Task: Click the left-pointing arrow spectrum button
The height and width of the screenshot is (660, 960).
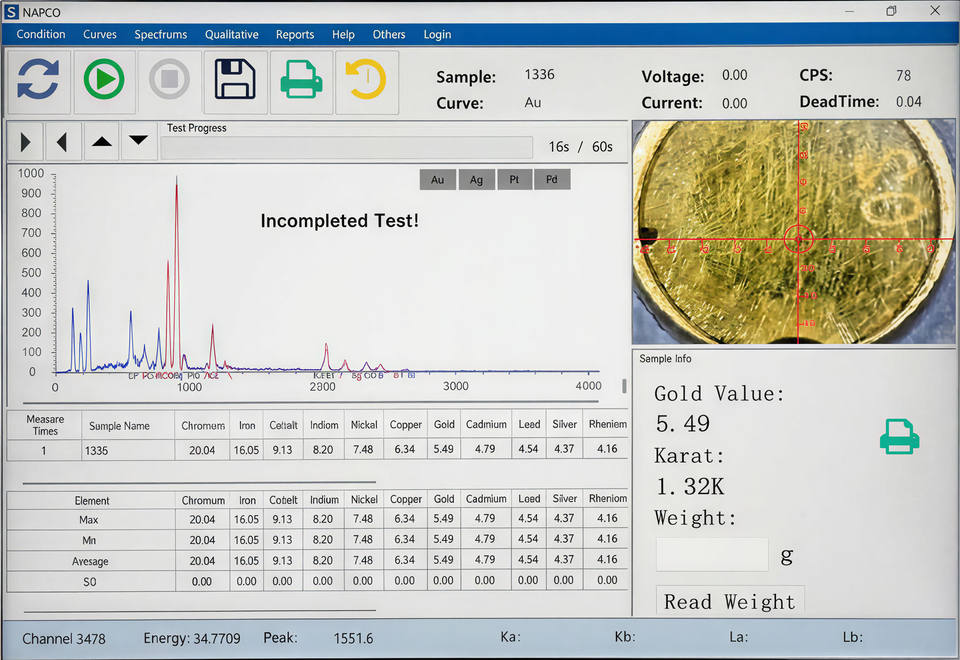Action: point(62,143)
